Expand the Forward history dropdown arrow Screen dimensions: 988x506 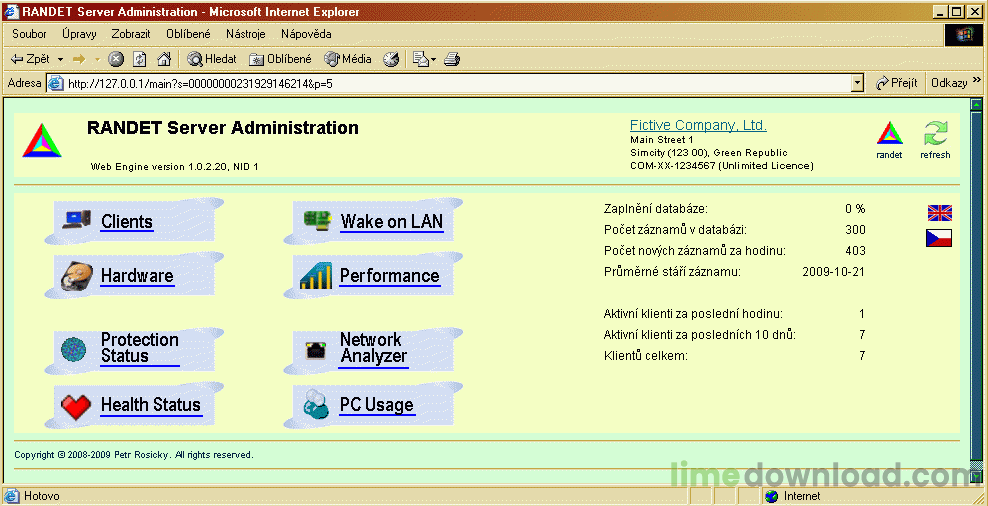pos(97,59)
